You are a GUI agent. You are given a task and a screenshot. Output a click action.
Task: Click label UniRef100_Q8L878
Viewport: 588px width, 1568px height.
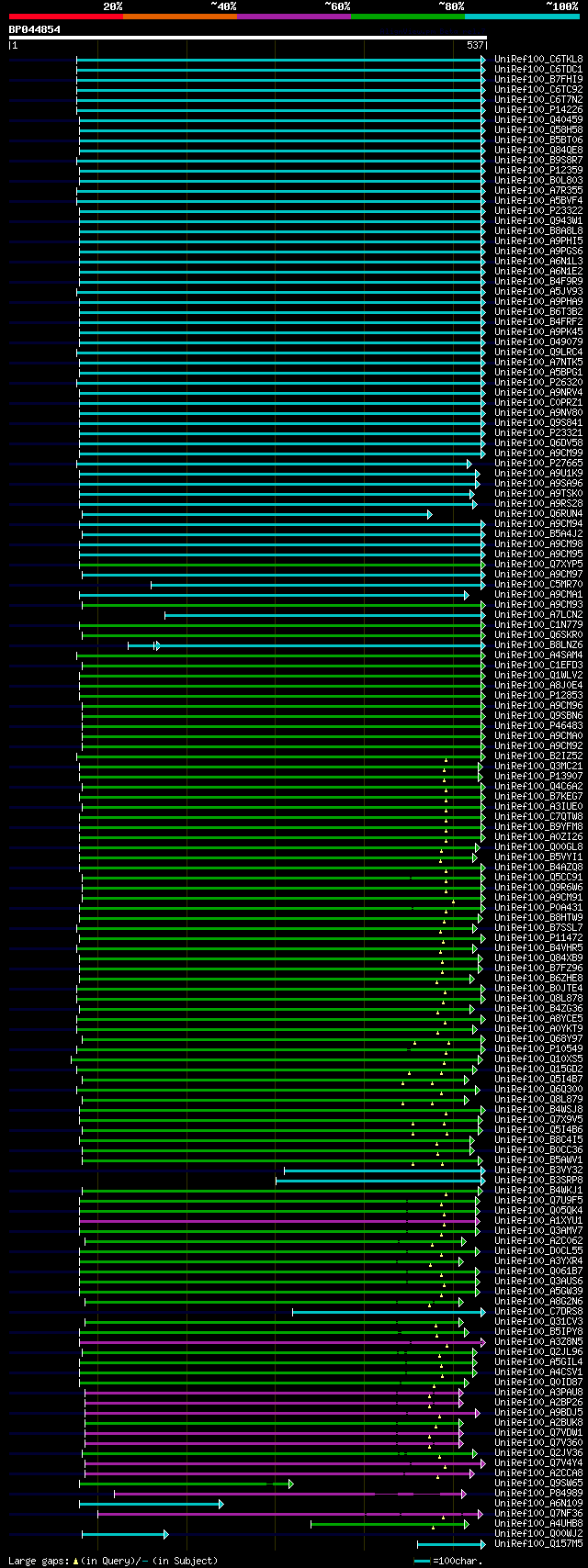(538, 998)
